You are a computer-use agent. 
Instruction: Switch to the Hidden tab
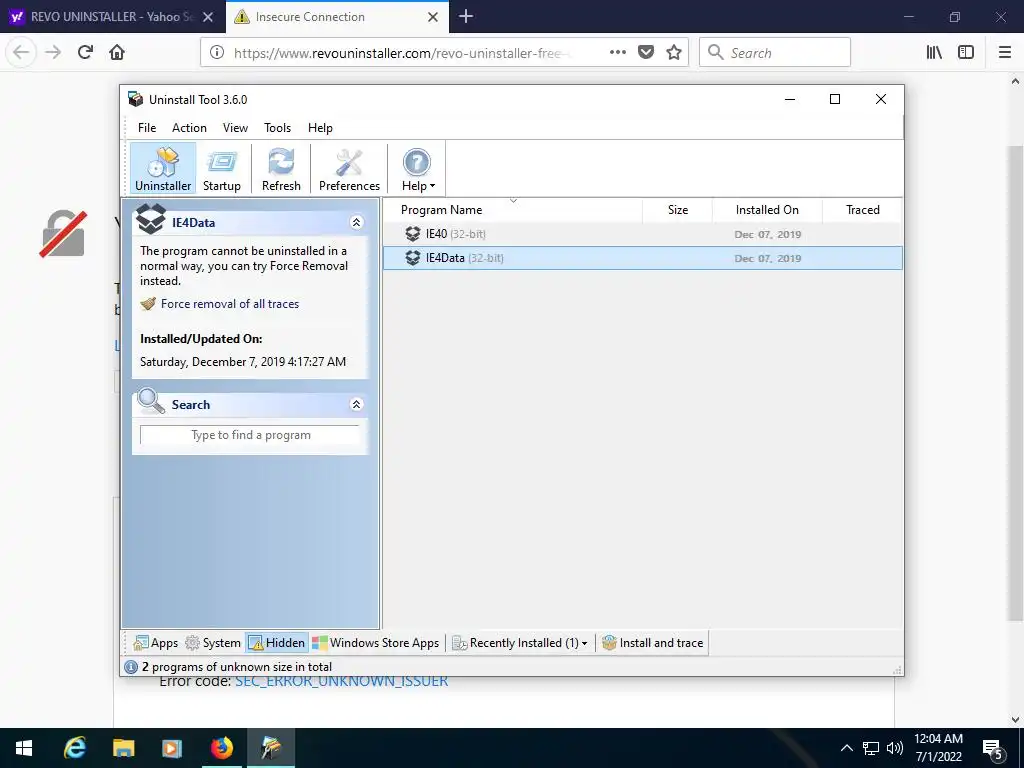click(276, 643)
